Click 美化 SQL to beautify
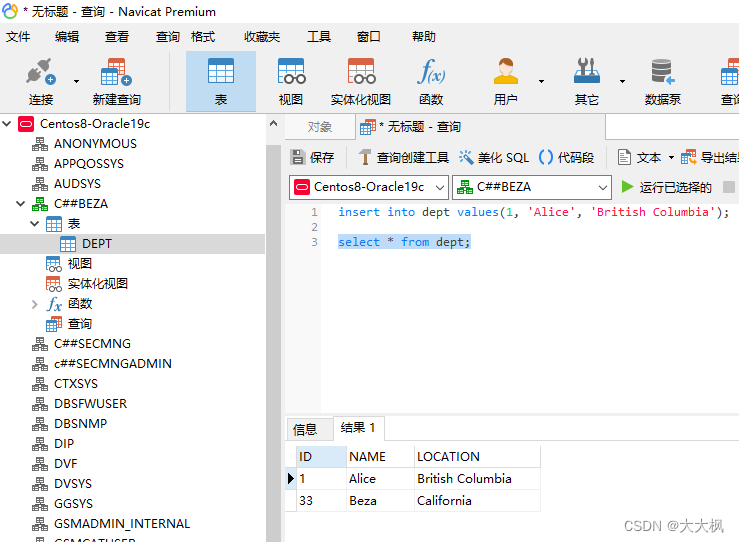This screenshot has width=739, height=542. pos(493,157)
